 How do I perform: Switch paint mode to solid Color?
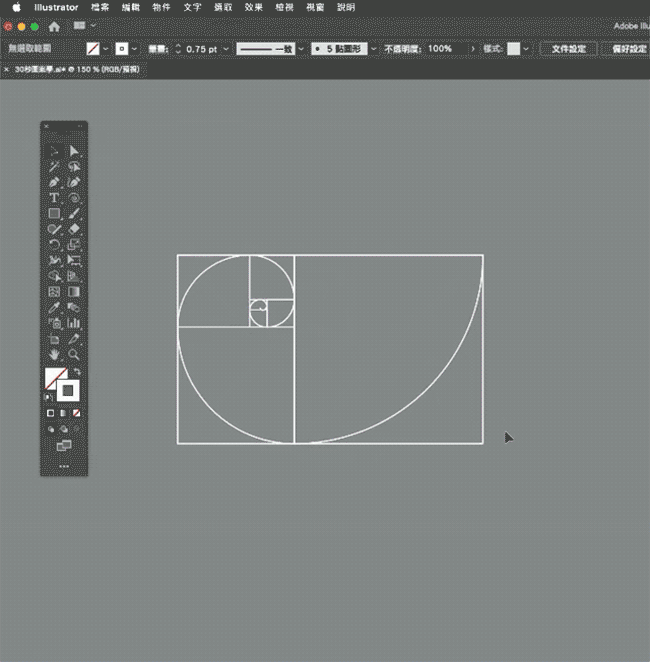click(51, 412)
